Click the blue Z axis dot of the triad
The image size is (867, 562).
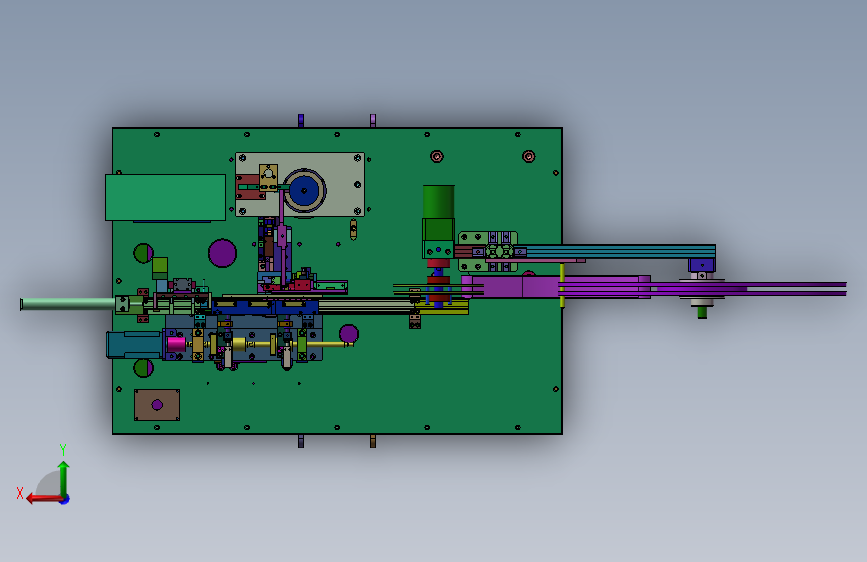pyautogui.click(x=65, y=499)
